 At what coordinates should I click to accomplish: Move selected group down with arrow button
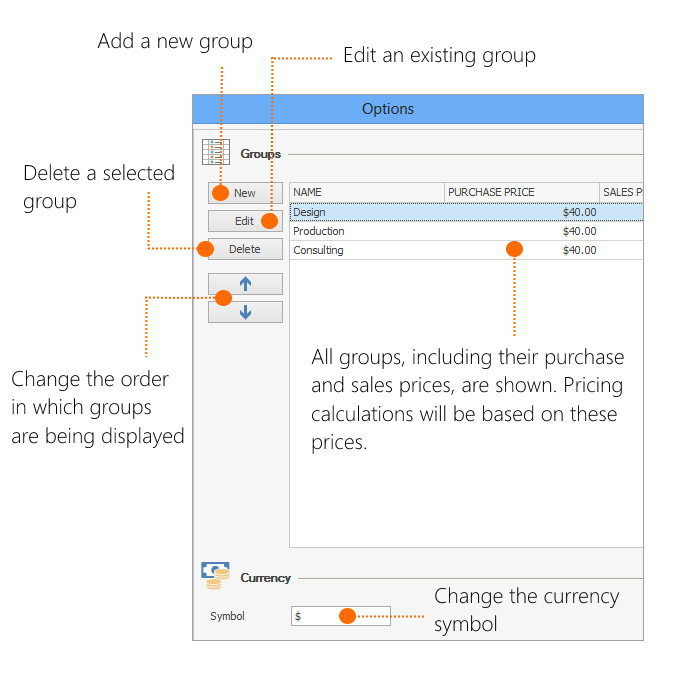pyautogui.click(x=245, y=312)
